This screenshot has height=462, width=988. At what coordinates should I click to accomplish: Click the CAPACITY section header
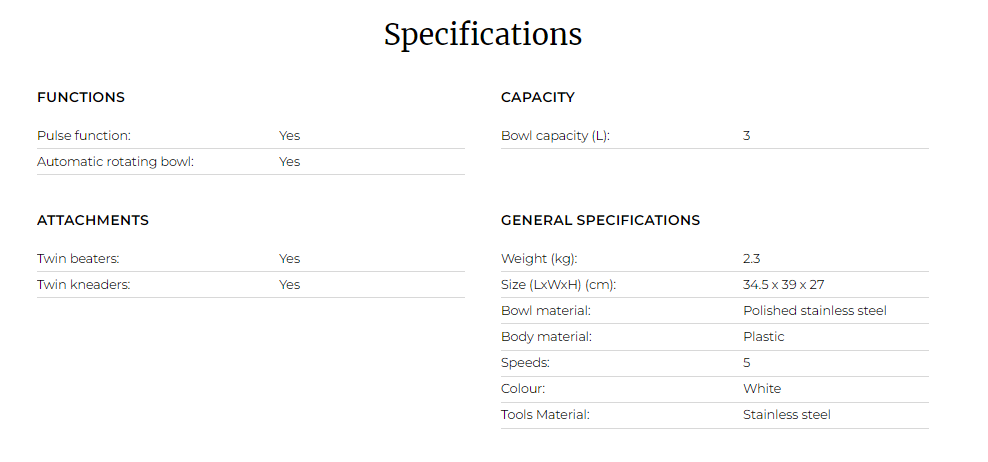(537, 97)
